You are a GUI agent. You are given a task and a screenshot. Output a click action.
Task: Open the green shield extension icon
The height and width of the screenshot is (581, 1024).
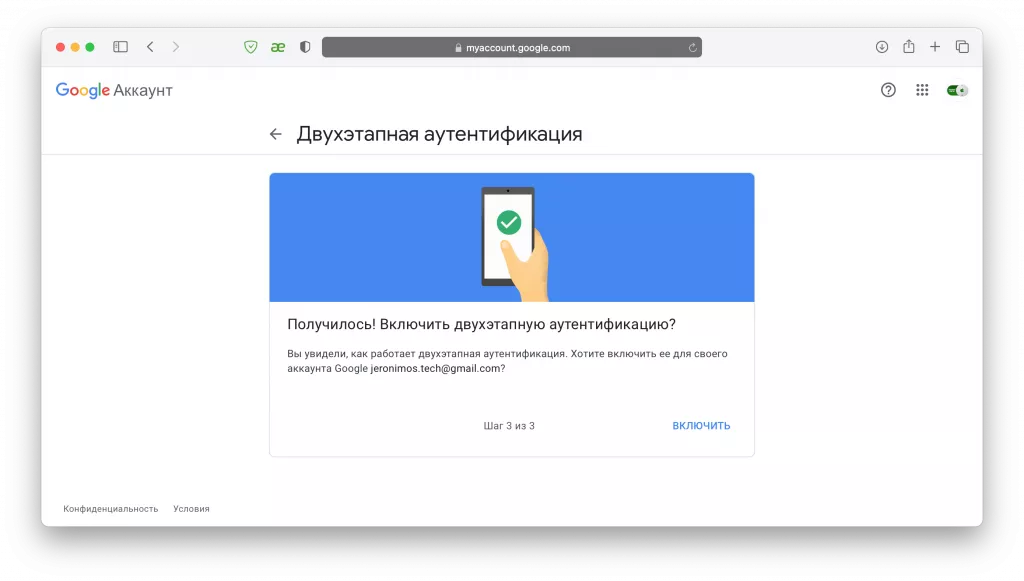[251, 47]
